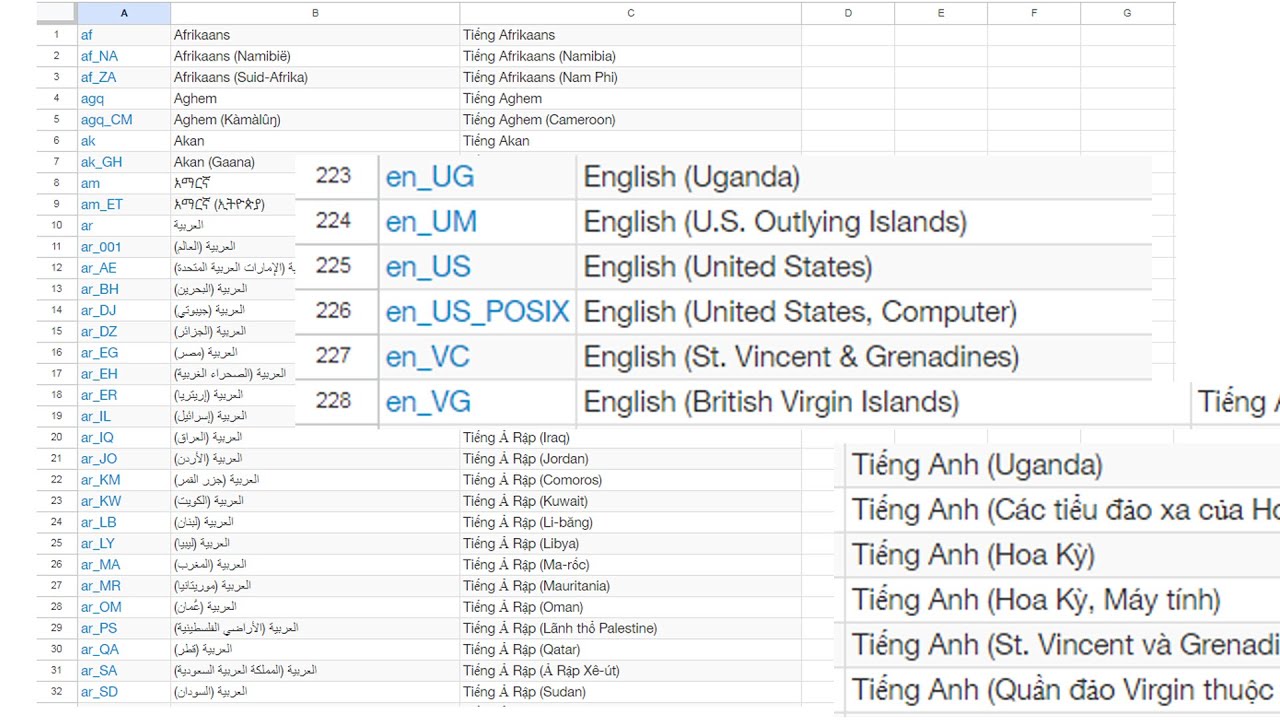This screenshot has height=720, width=1280.
Task: Click cell 'ar_SA'
Action: (124, 671)
